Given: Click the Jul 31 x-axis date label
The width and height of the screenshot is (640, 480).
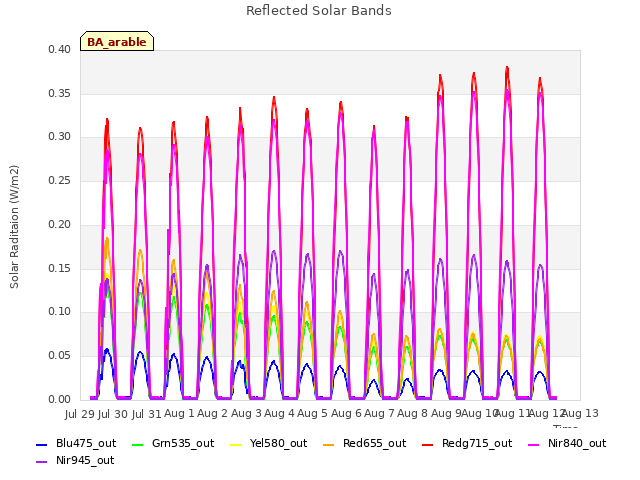Looking at the screenshot, I should tap(146, 414).
